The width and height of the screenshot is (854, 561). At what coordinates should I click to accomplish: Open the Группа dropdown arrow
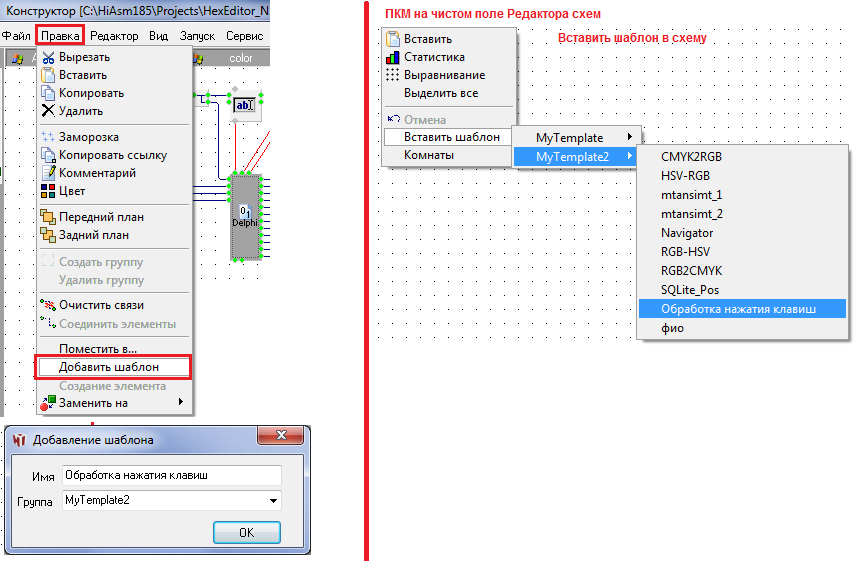pyautogui.click(x=273, y=500)
